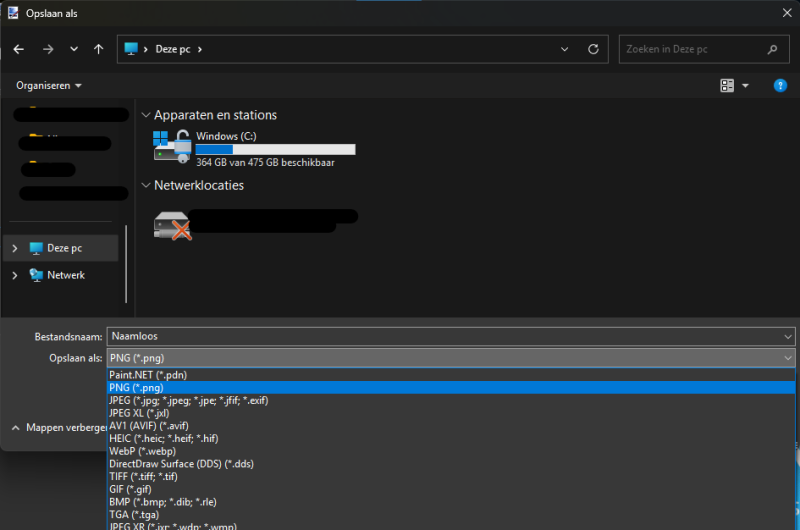
Task: Close the 'Opslaan als' dialog
Action: coord(787,13)
